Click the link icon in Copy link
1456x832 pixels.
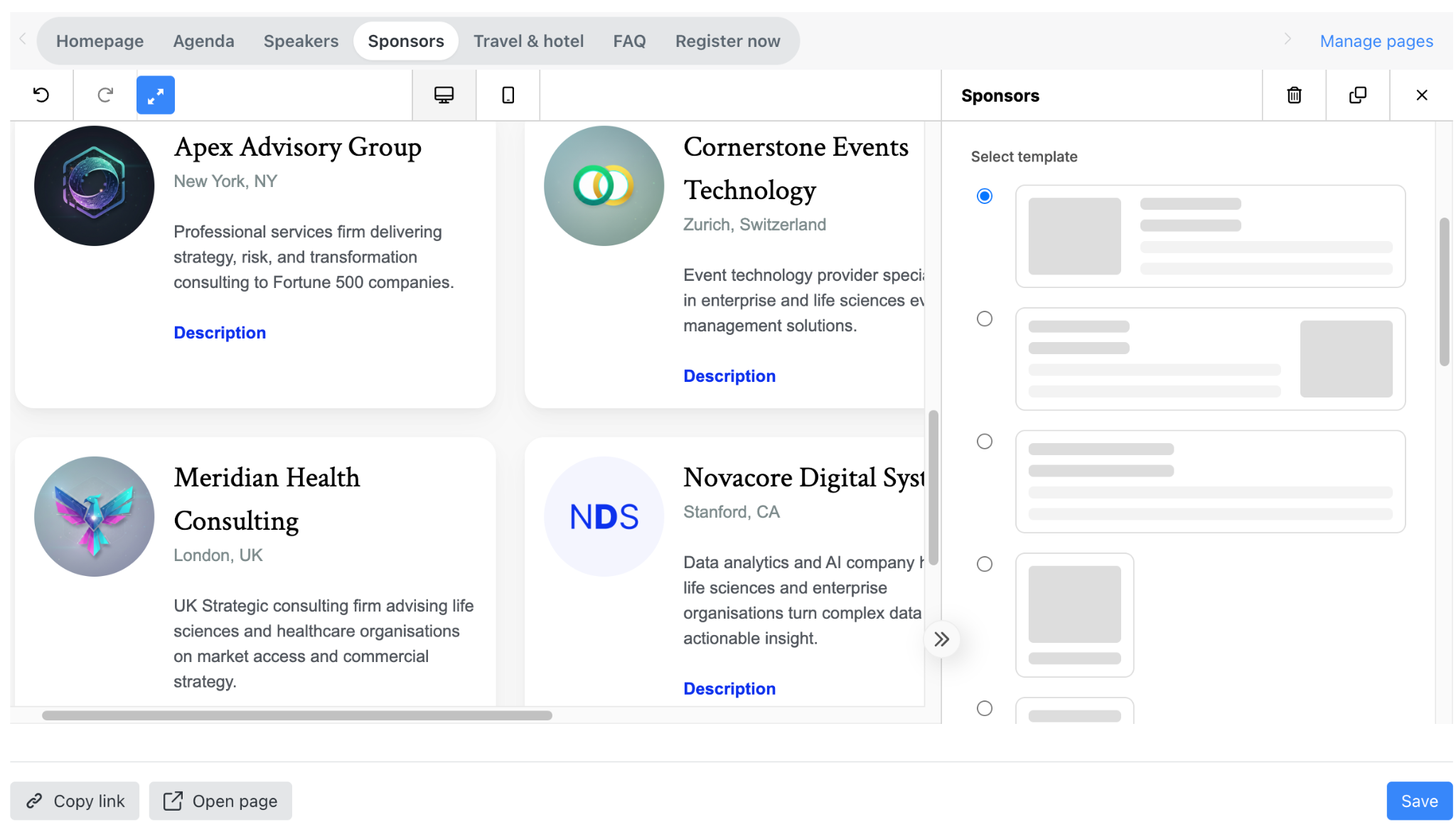[34, 801]
